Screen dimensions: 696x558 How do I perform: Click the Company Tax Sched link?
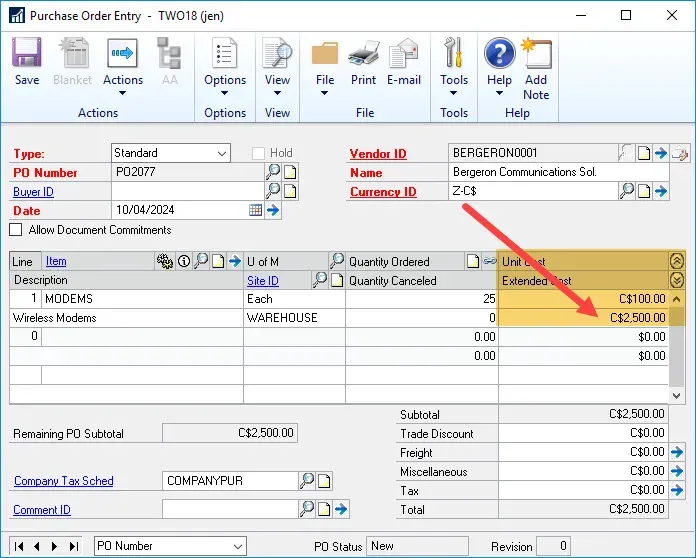click(63, 481)
